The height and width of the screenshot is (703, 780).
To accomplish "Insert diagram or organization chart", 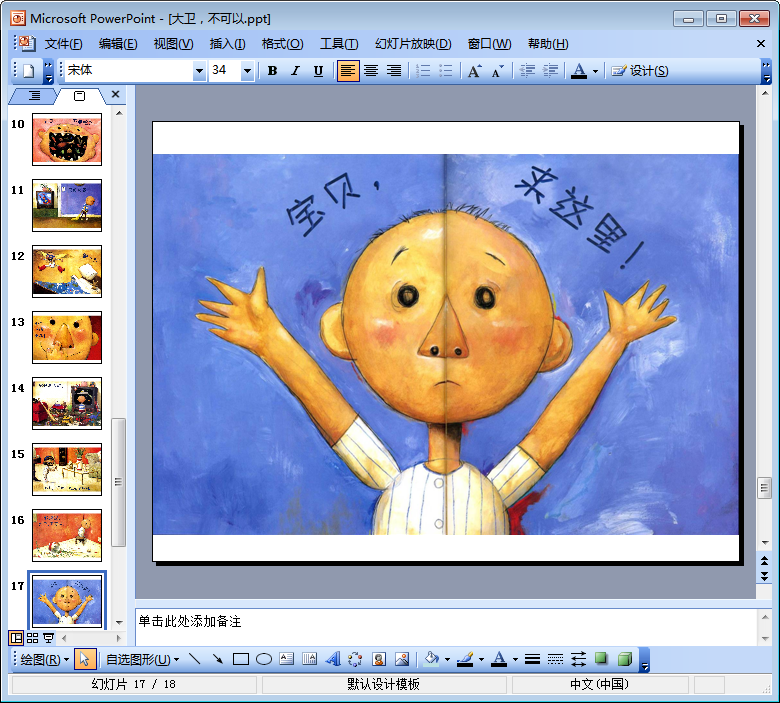I will [355, 660].
